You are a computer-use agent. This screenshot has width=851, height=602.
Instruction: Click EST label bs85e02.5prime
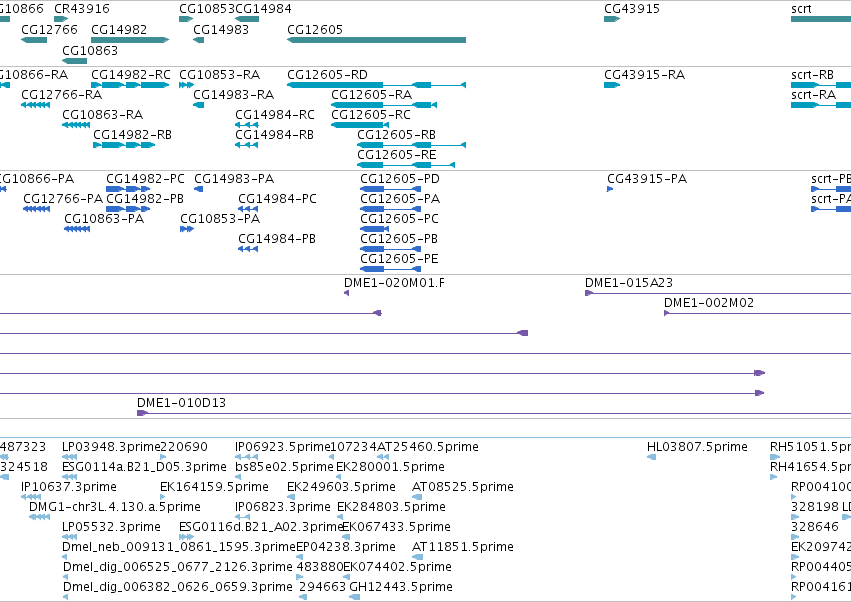pyautogui.click(x=284, y=467)
